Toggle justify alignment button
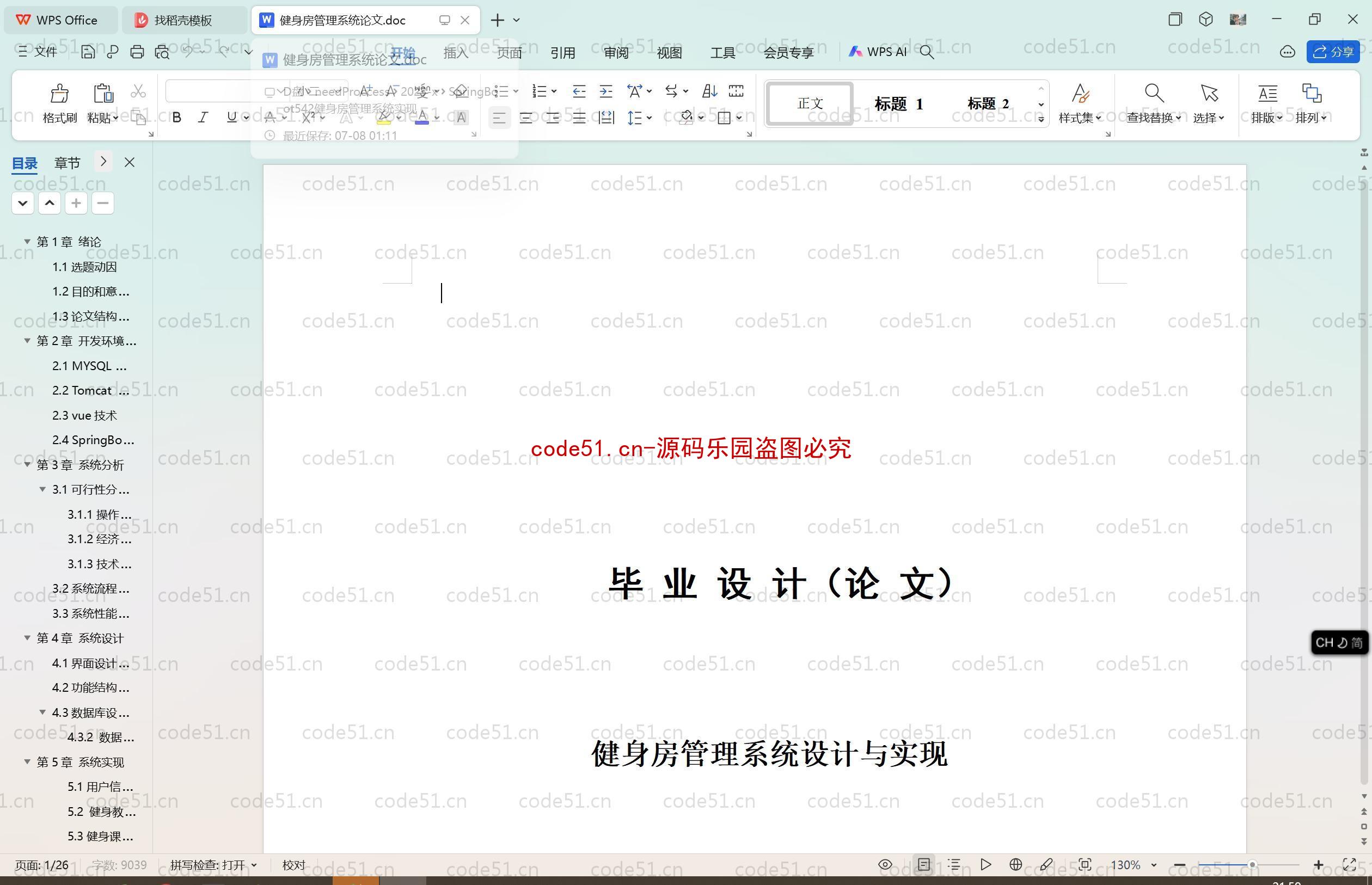Viewport: 1372px width, 885px height. (x=579, y=119)
